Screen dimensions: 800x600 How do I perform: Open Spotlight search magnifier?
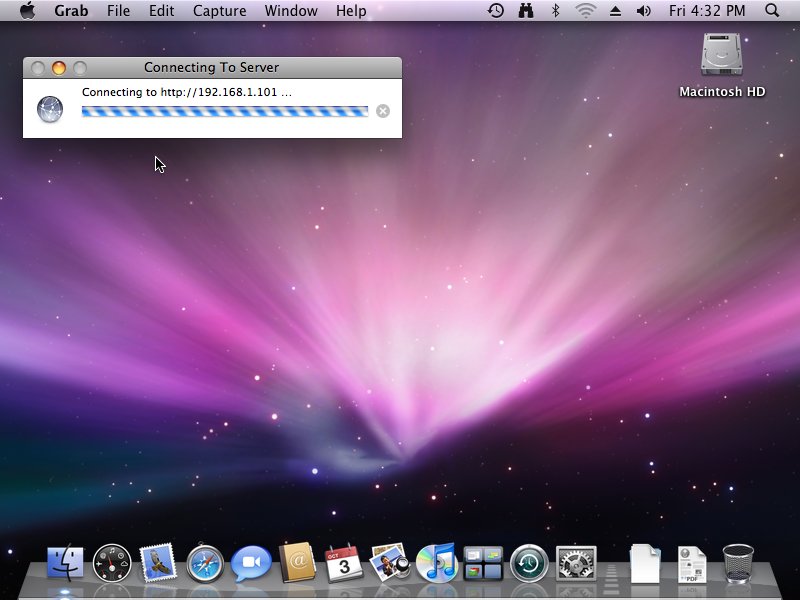[772, 11]
